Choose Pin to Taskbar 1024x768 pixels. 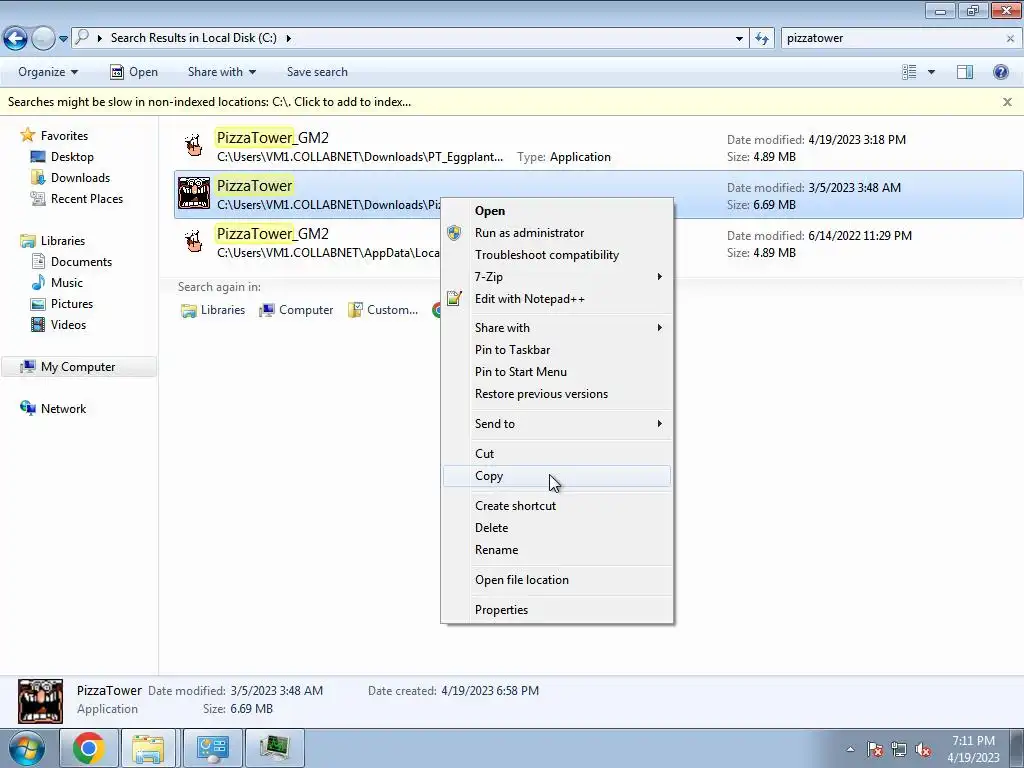pos(557,350)
